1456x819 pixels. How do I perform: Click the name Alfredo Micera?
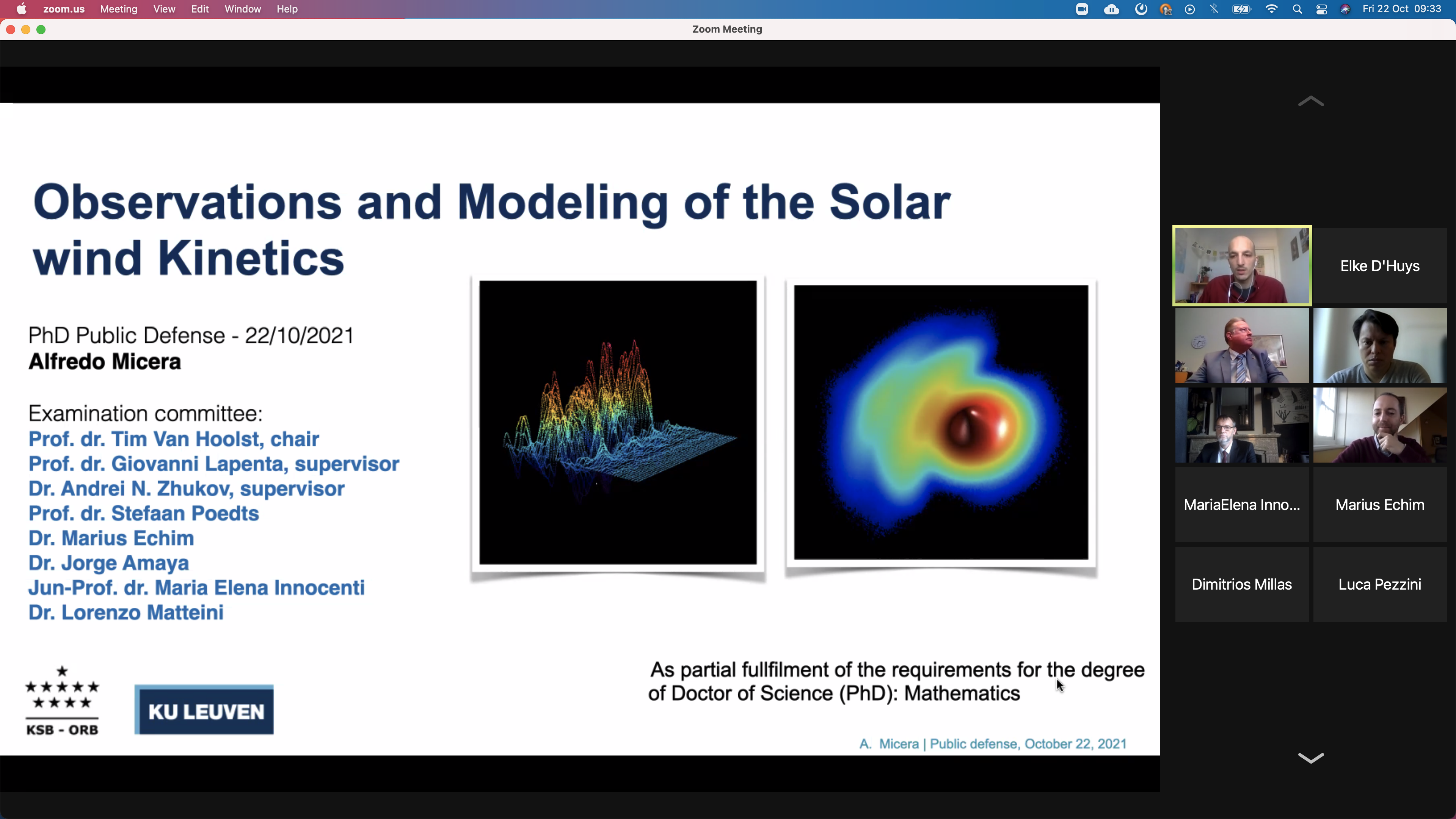pyautogui.click(x=105, y=362)
